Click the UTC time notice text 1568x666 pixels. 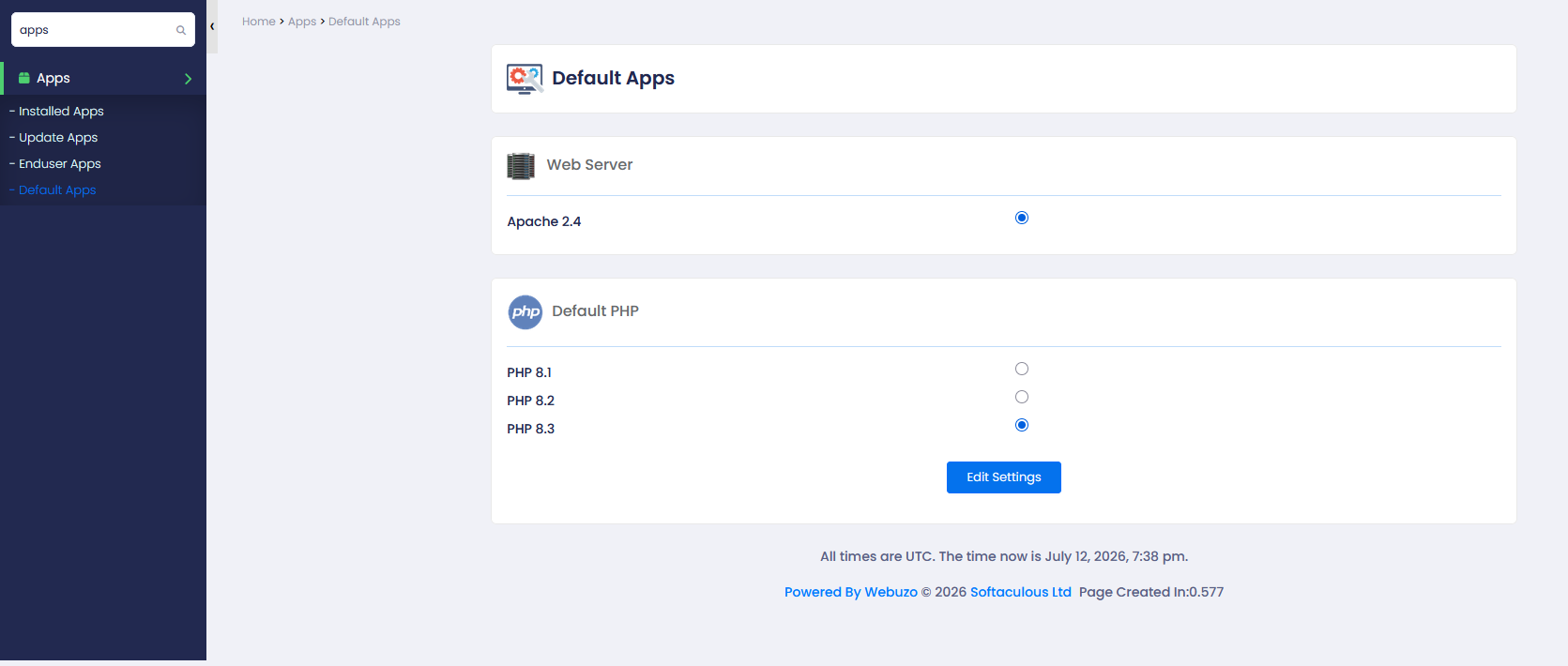(x=1004, y=556)
